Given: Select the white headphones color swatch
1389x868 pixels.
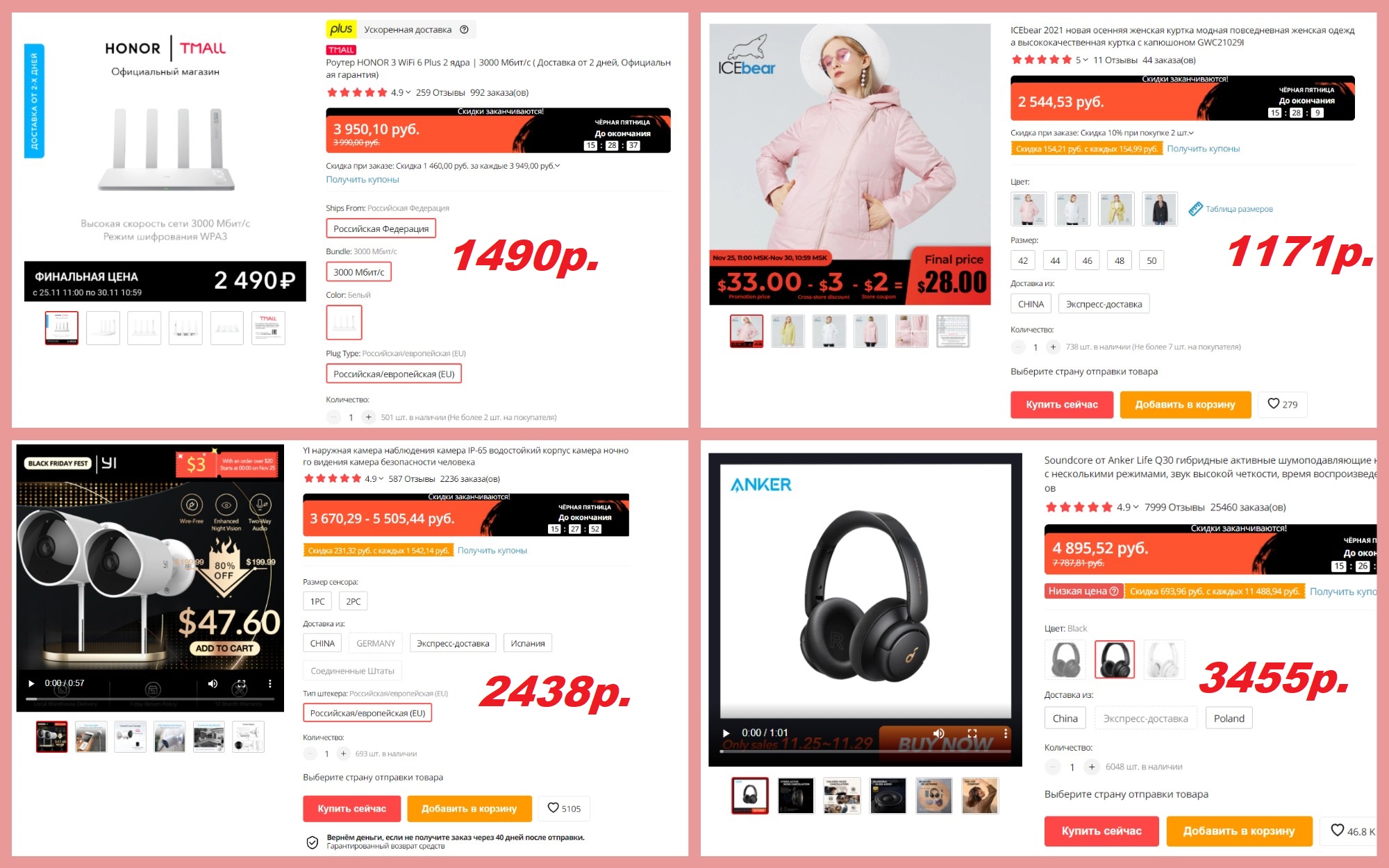Looking at the screenshot, I should [x=1164, y=660].
